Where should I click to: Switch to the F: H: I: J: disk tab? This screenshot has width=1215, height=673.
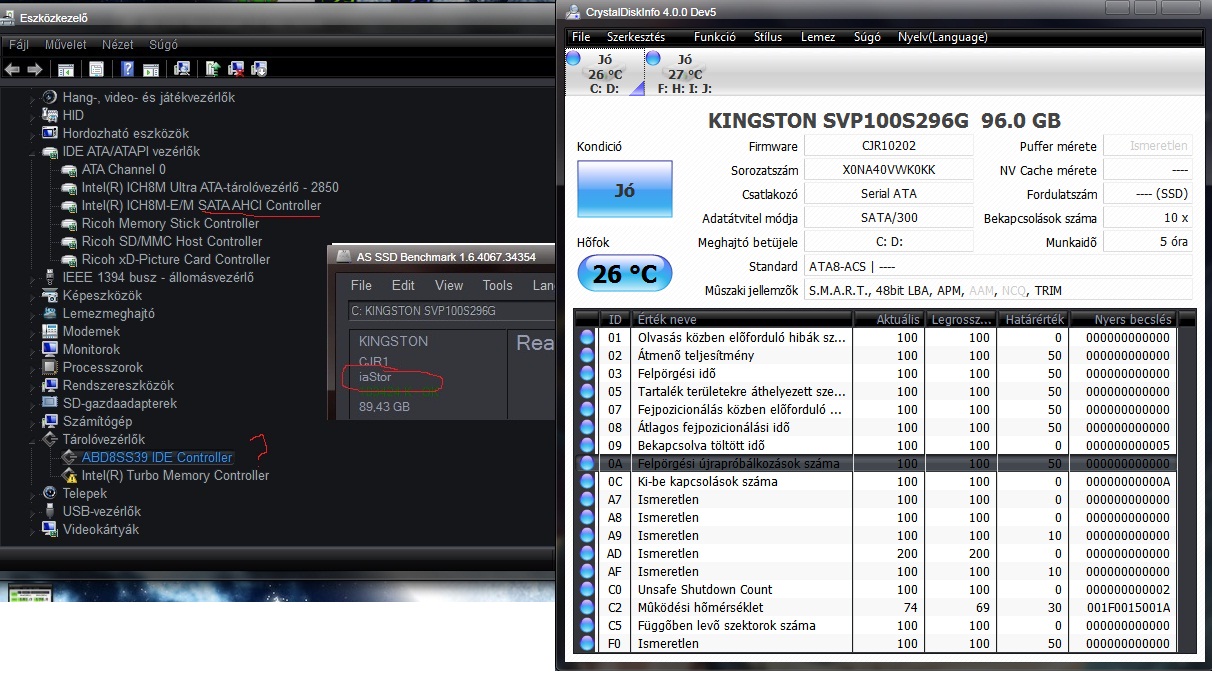click(684, 74)
